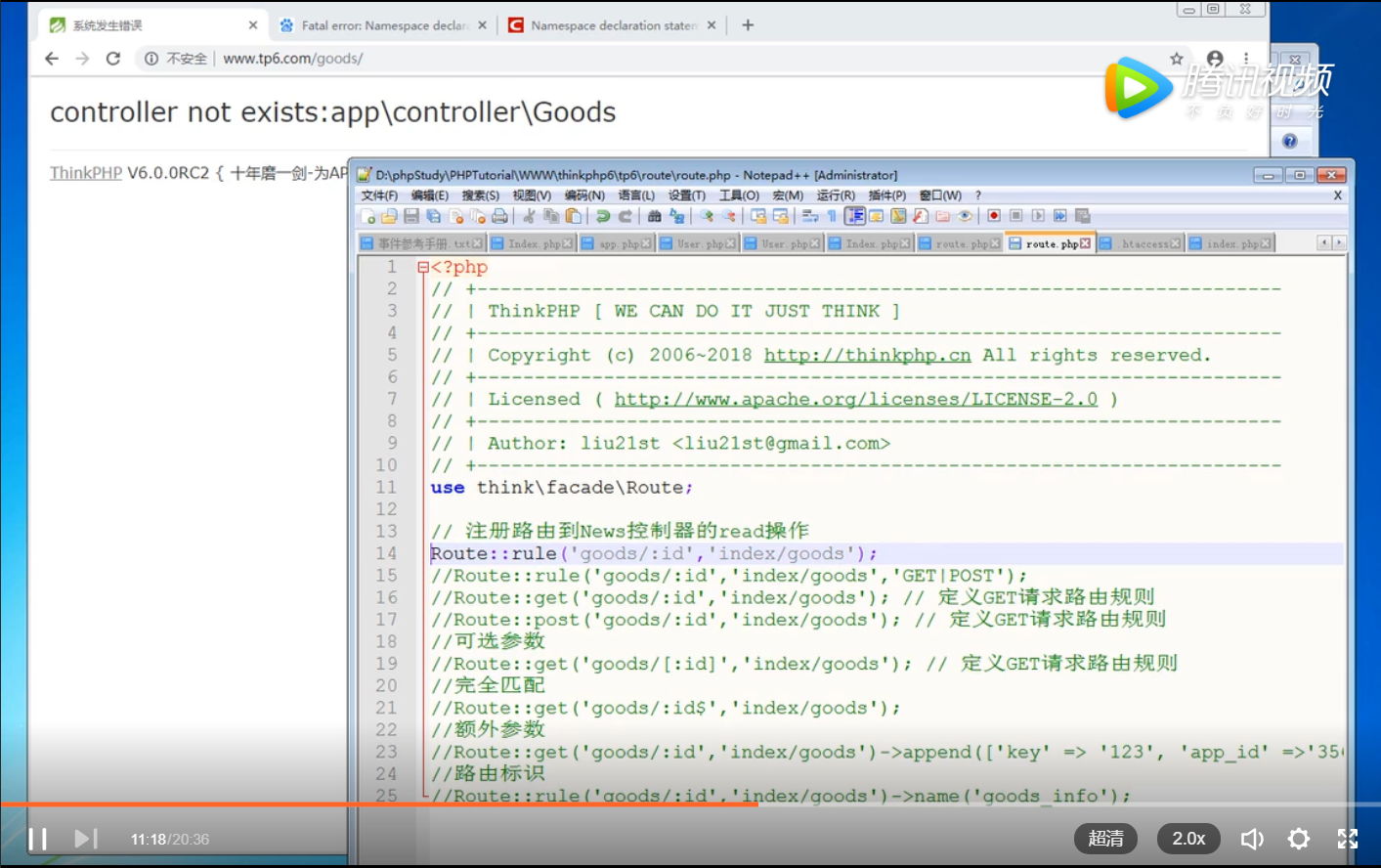Open the 插件(P) menu

coord(887,195)
